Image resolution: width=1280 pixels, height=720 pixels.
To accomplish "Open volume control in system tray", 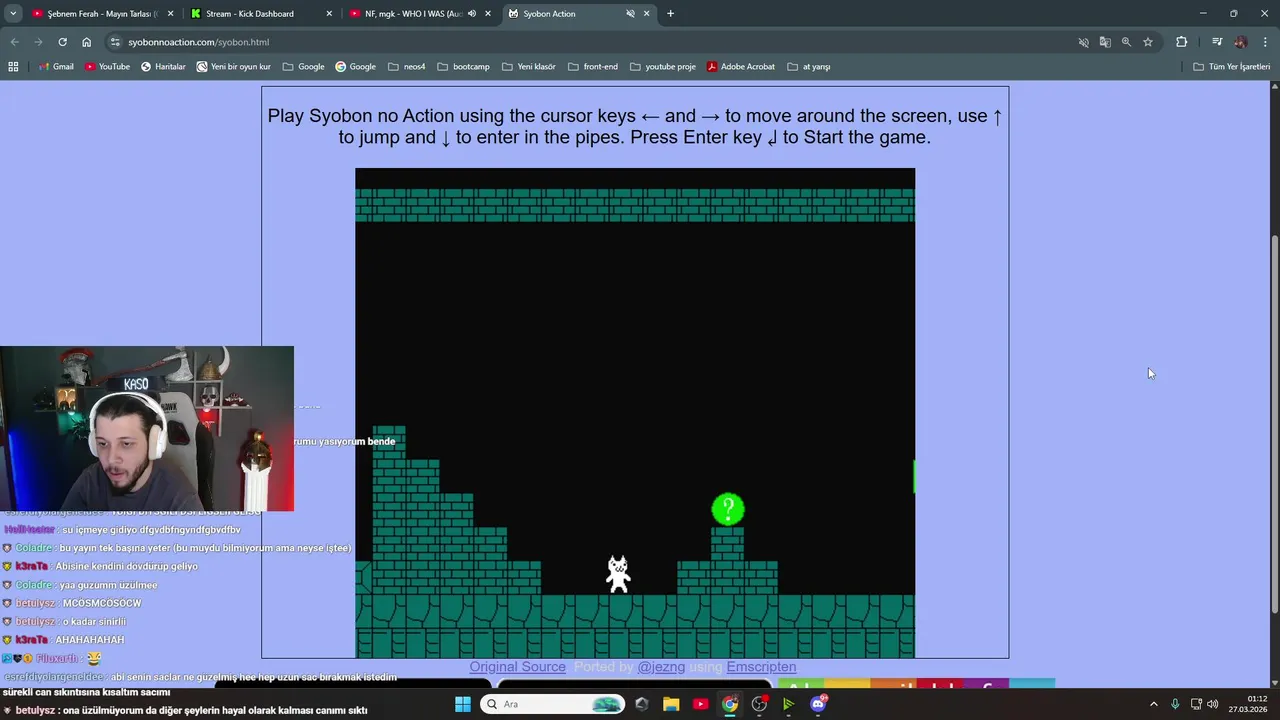I will pos(1212,704).
